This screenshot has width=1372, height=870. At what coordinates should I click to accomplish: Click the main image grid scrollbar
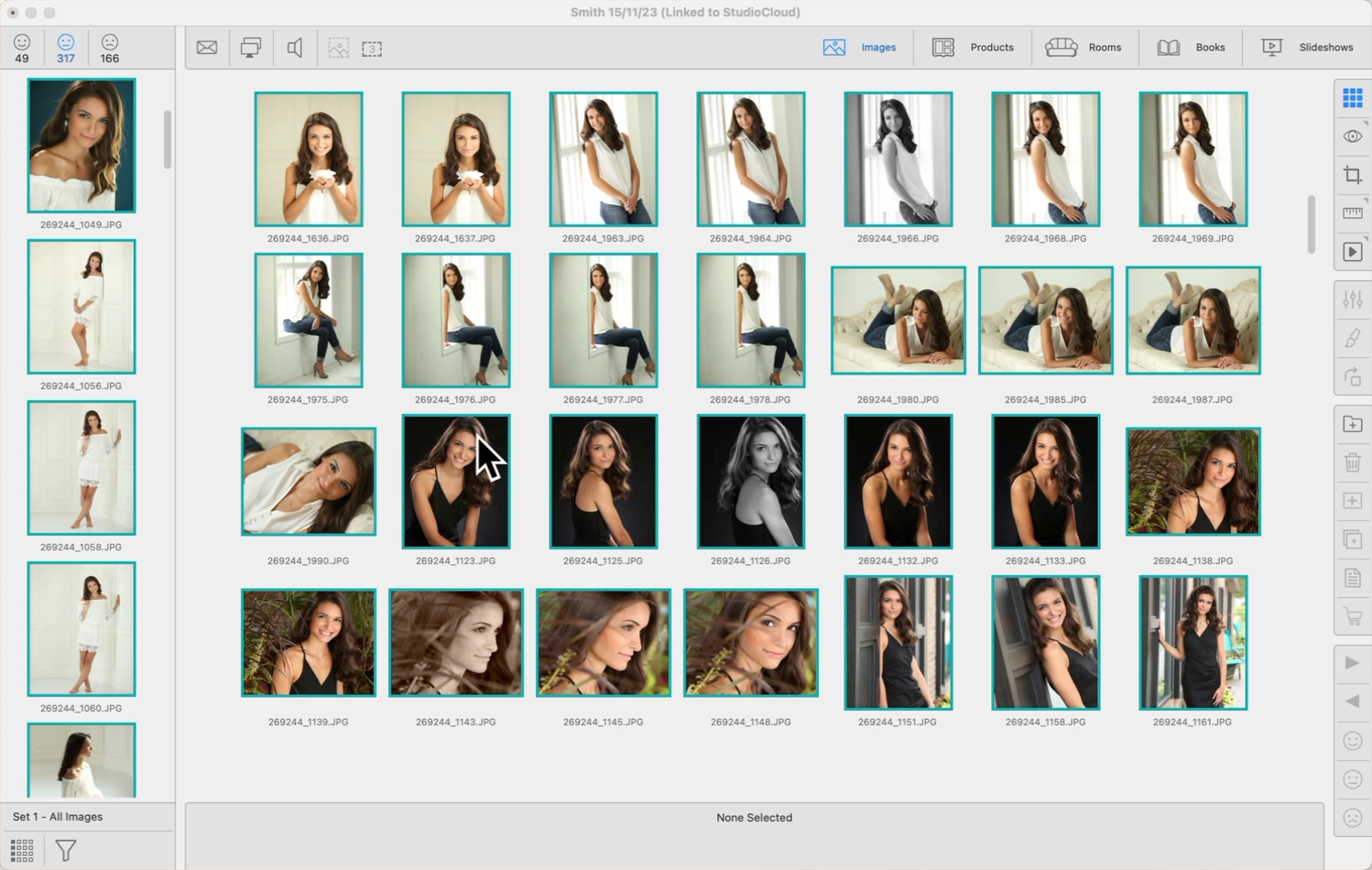(1312, 224)
